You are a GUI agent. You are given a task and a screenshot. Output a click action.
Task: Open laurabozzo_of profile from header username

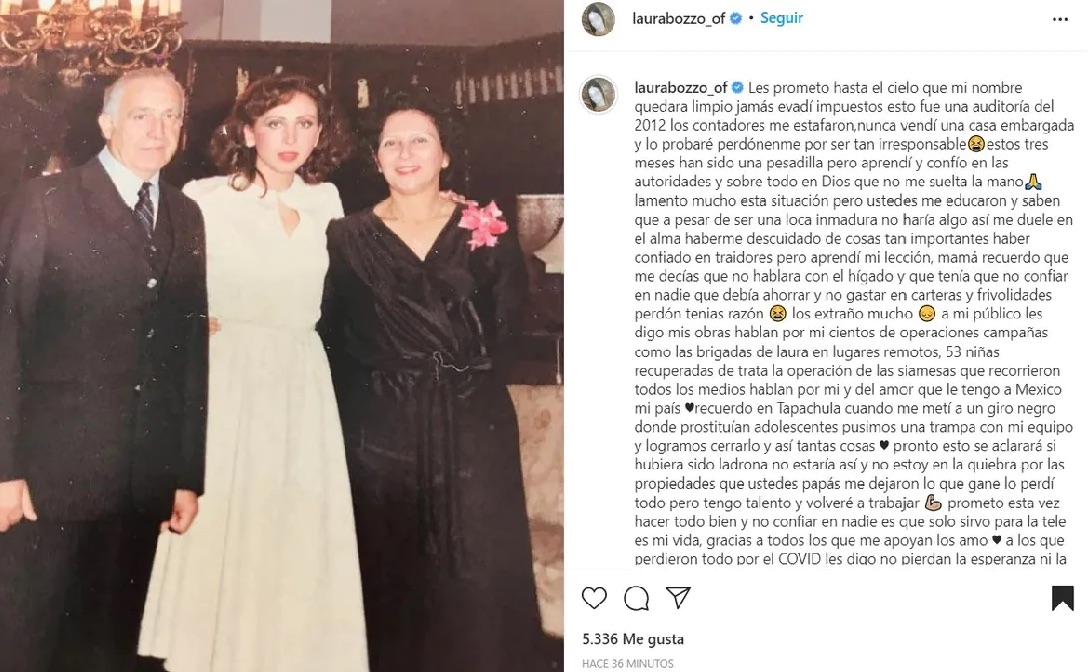[x=678, y=19]
